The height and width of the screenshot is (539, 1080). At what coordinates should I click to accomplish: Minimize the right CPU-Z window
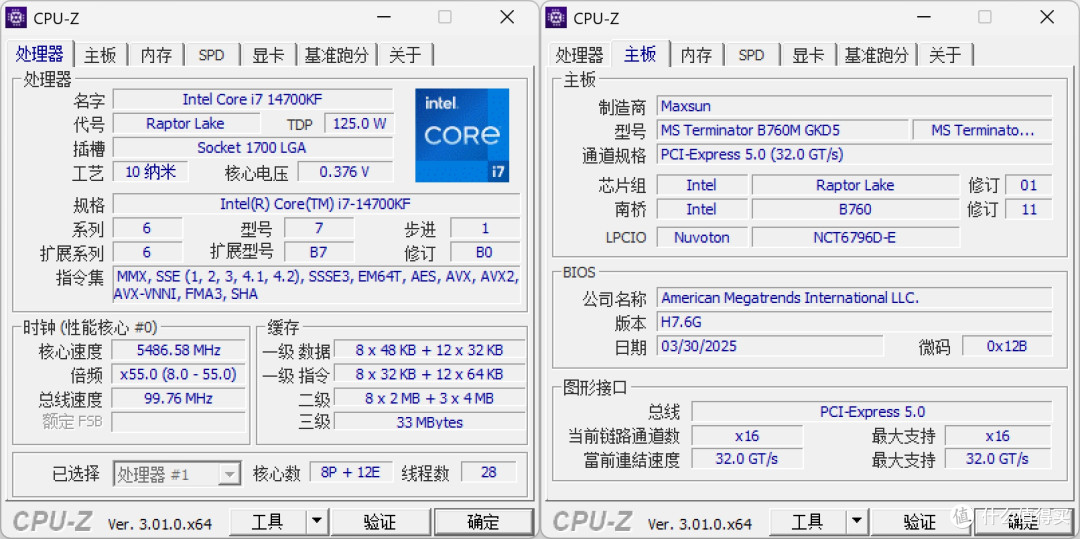coord(922,18)
